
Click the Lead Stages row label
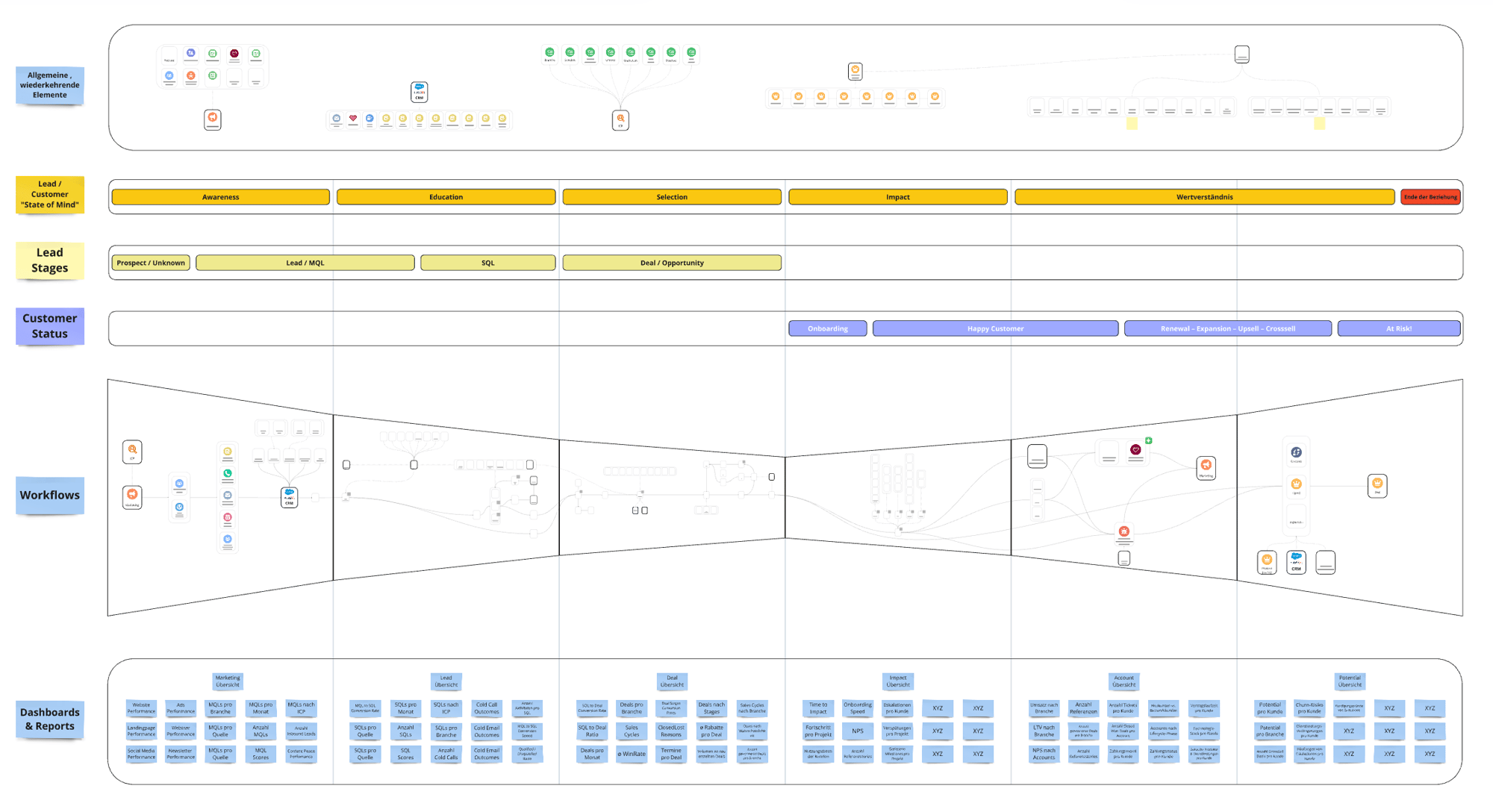50,260
